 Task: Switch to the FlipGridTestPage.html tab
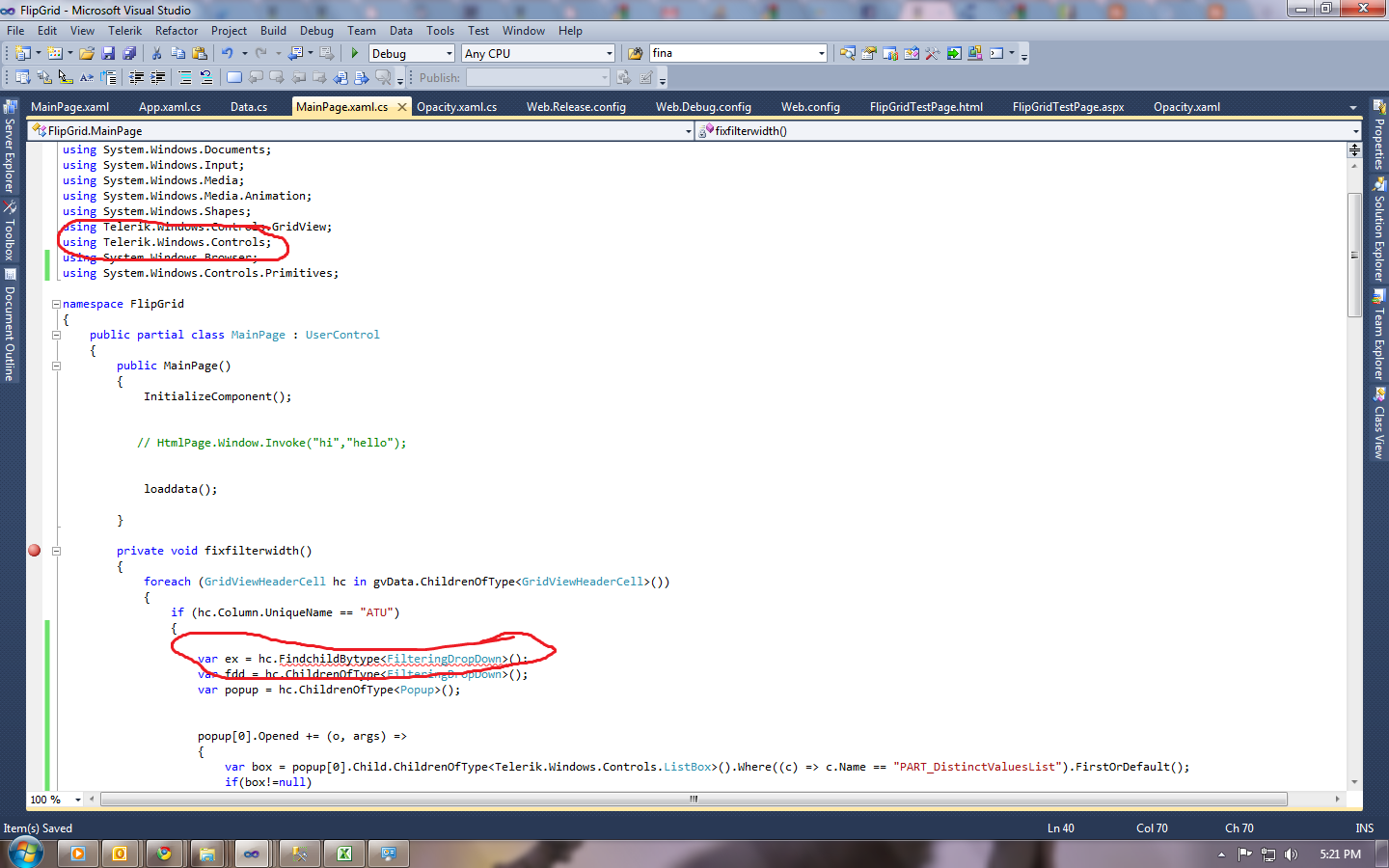tap(926, 107)
